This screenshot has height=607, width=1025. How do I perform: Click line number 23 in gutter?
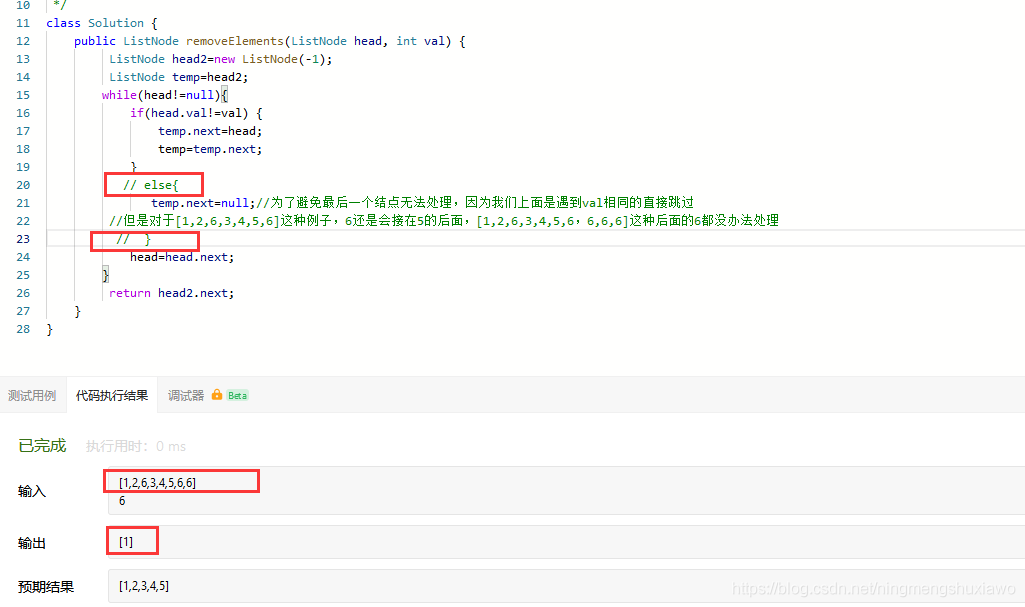[x=23, y=238]
